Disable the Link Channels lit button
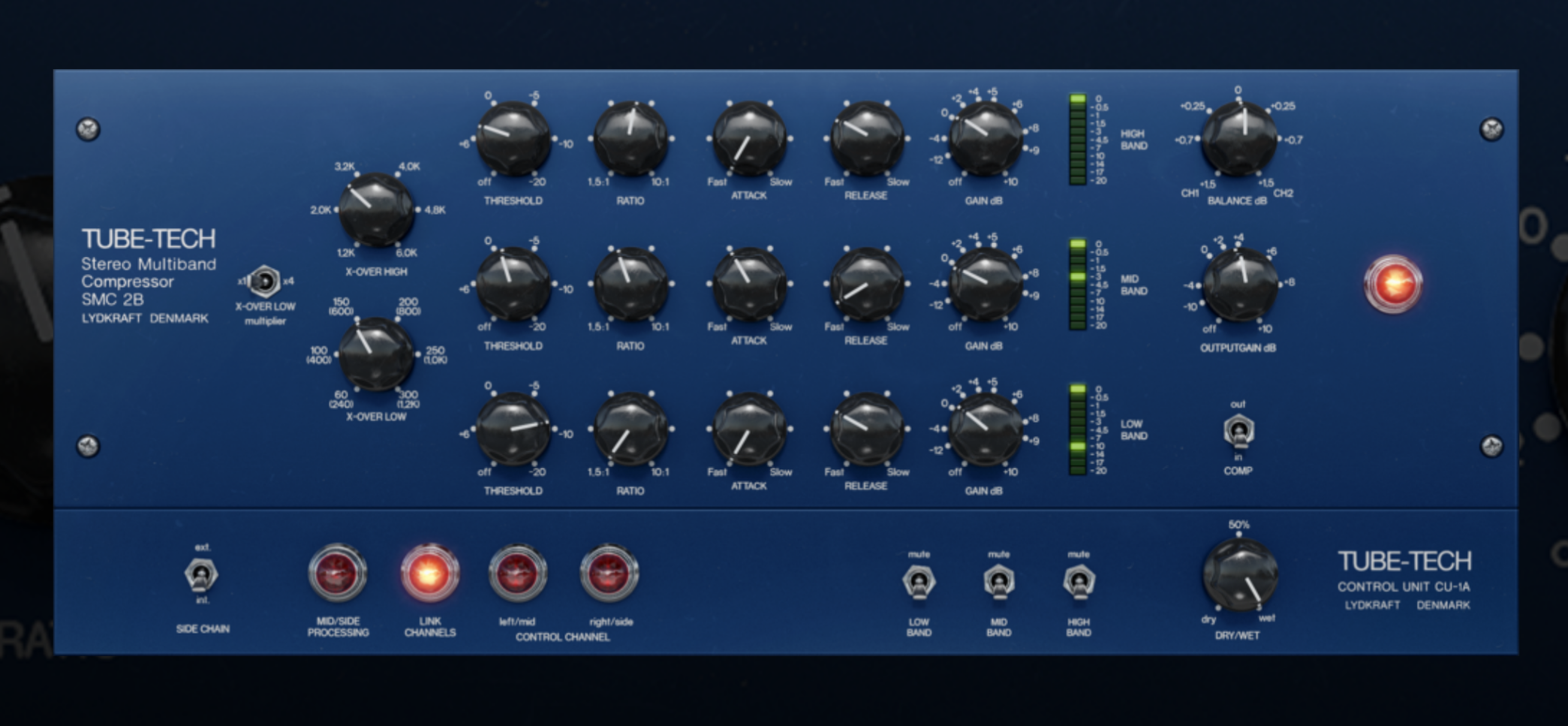The width and height of the screenshot is (1568, 726). (429, 574)
